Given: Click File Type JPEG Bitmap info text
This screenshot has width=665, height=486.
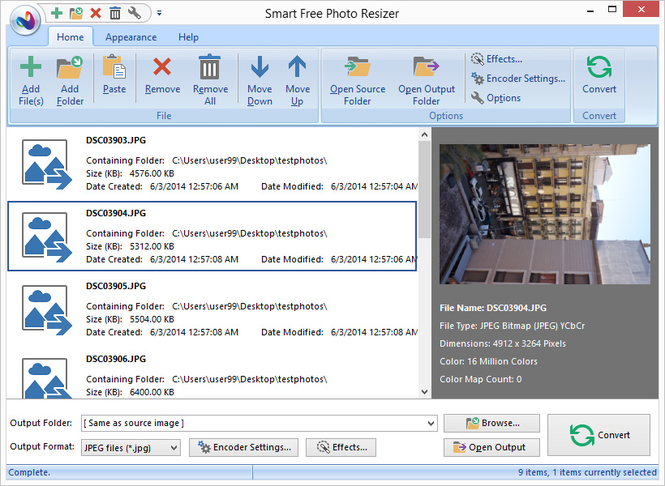Looking at the screenshot, I should coord(512,326).
